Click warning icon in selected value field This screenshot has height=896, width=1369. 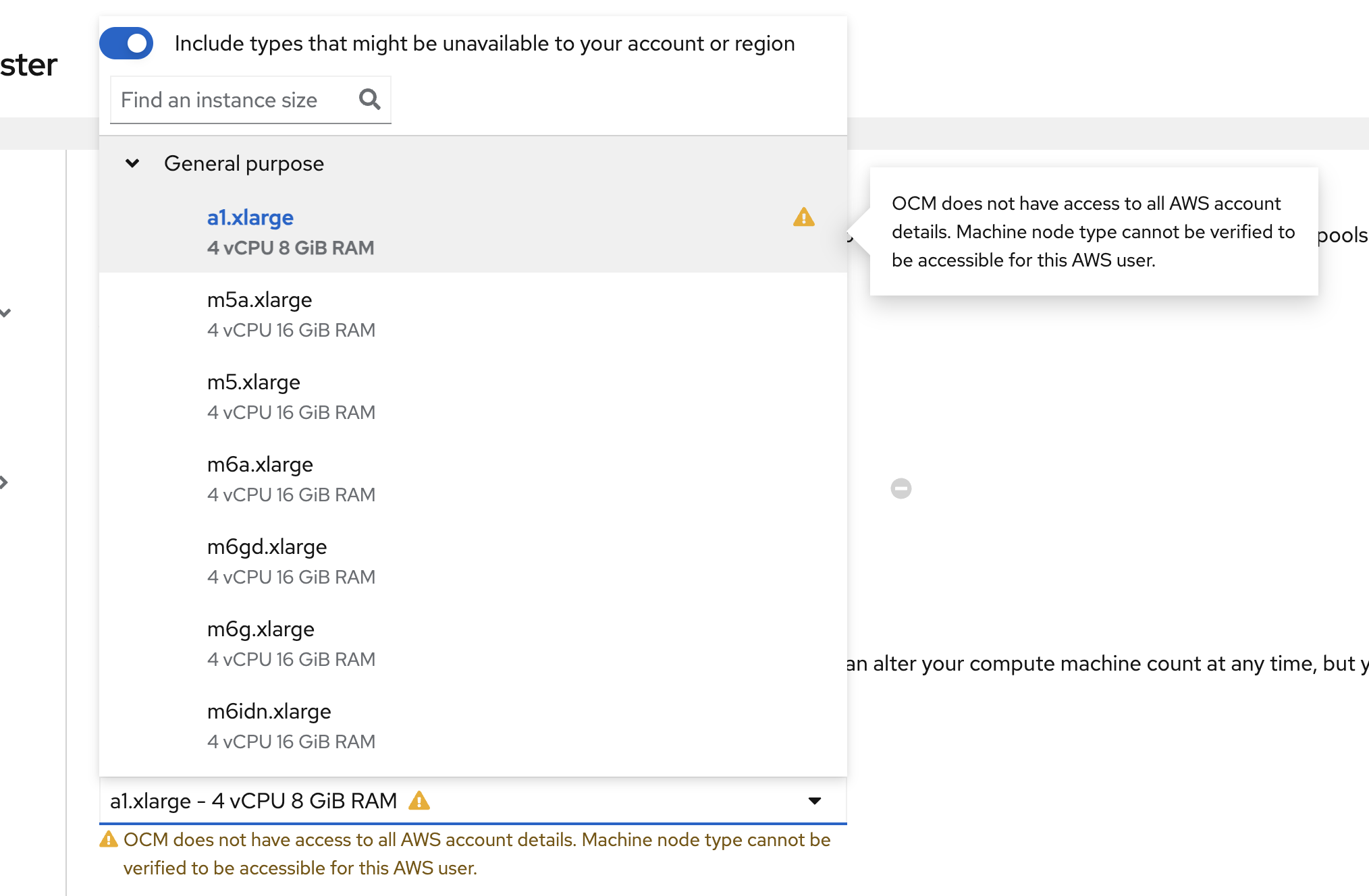[419, 801]
